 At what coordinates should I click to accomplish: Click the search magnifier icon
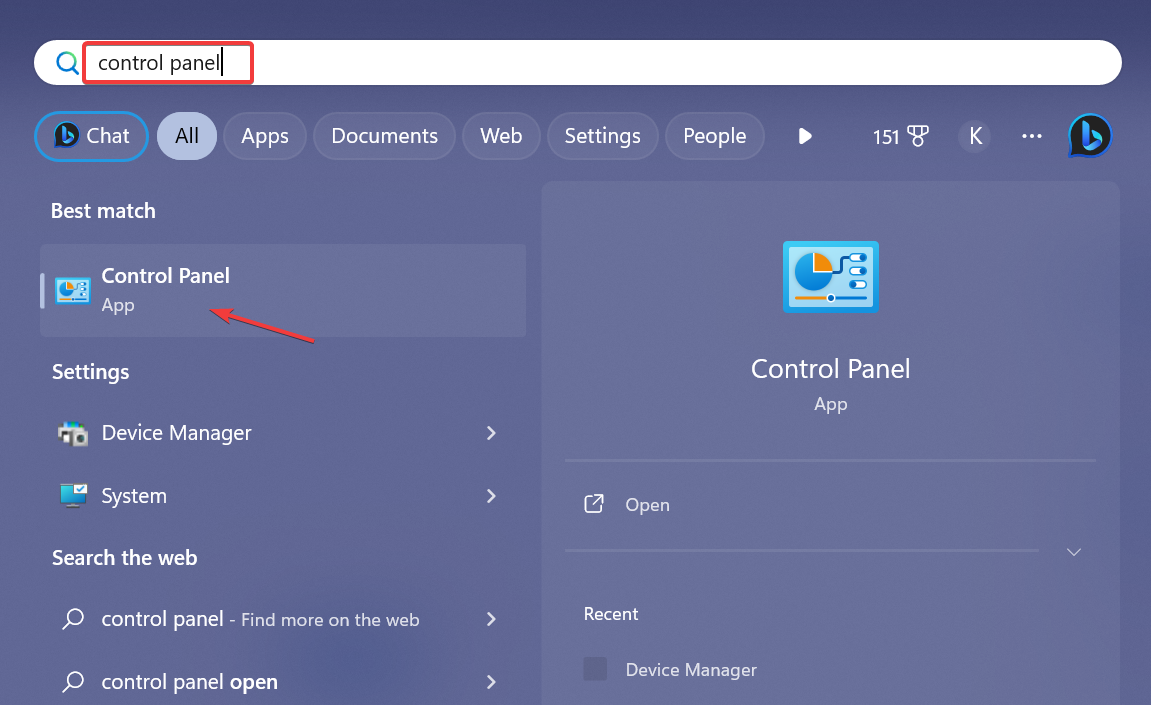[x=66, y=62]
